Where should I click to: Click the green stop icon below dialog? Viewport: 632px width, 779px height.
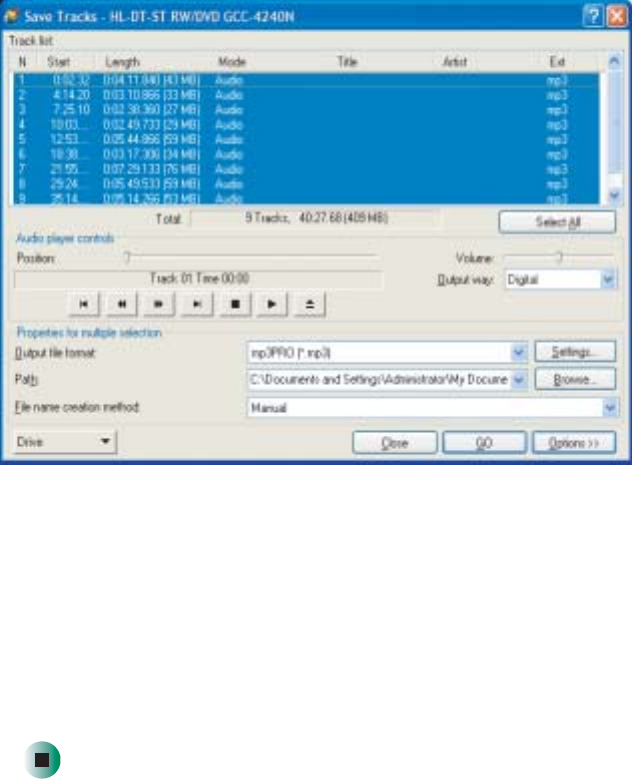42,759
